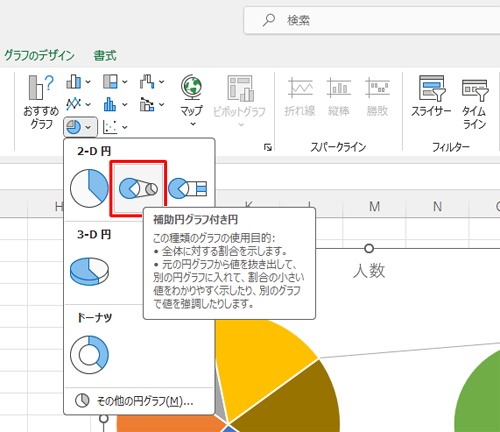Expand the scatter chart dropdown arrow

coord(125,127)
